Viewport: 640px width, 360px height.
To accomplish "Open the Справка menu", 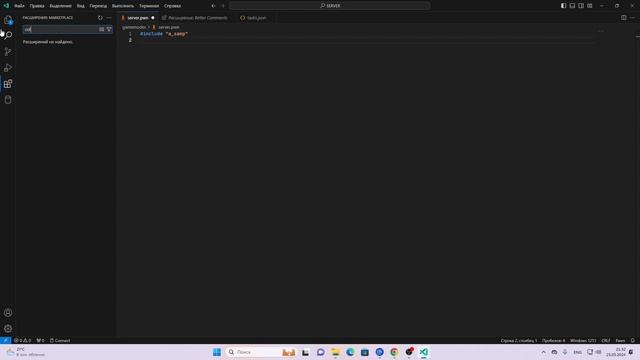I will pyautogui.click(x=172, y=6).
